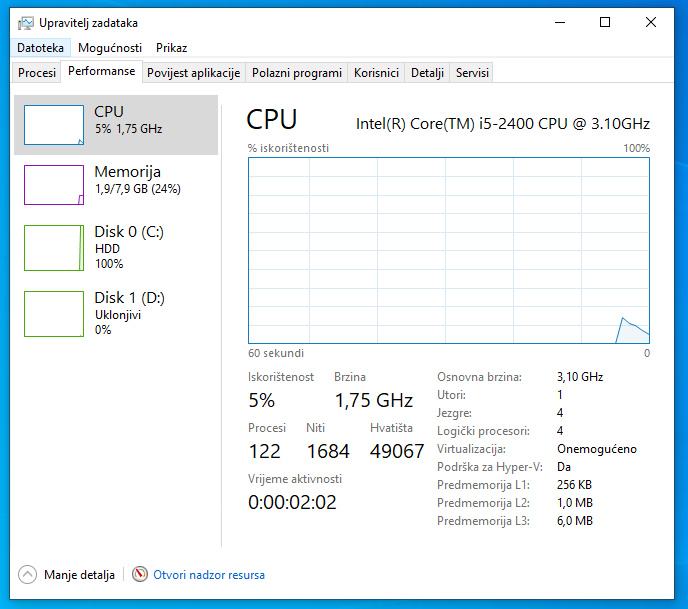This screenshot has height=609, width=688.
Task: Click the Resource Monitor icon at bottom
Action: pos(140,575)
